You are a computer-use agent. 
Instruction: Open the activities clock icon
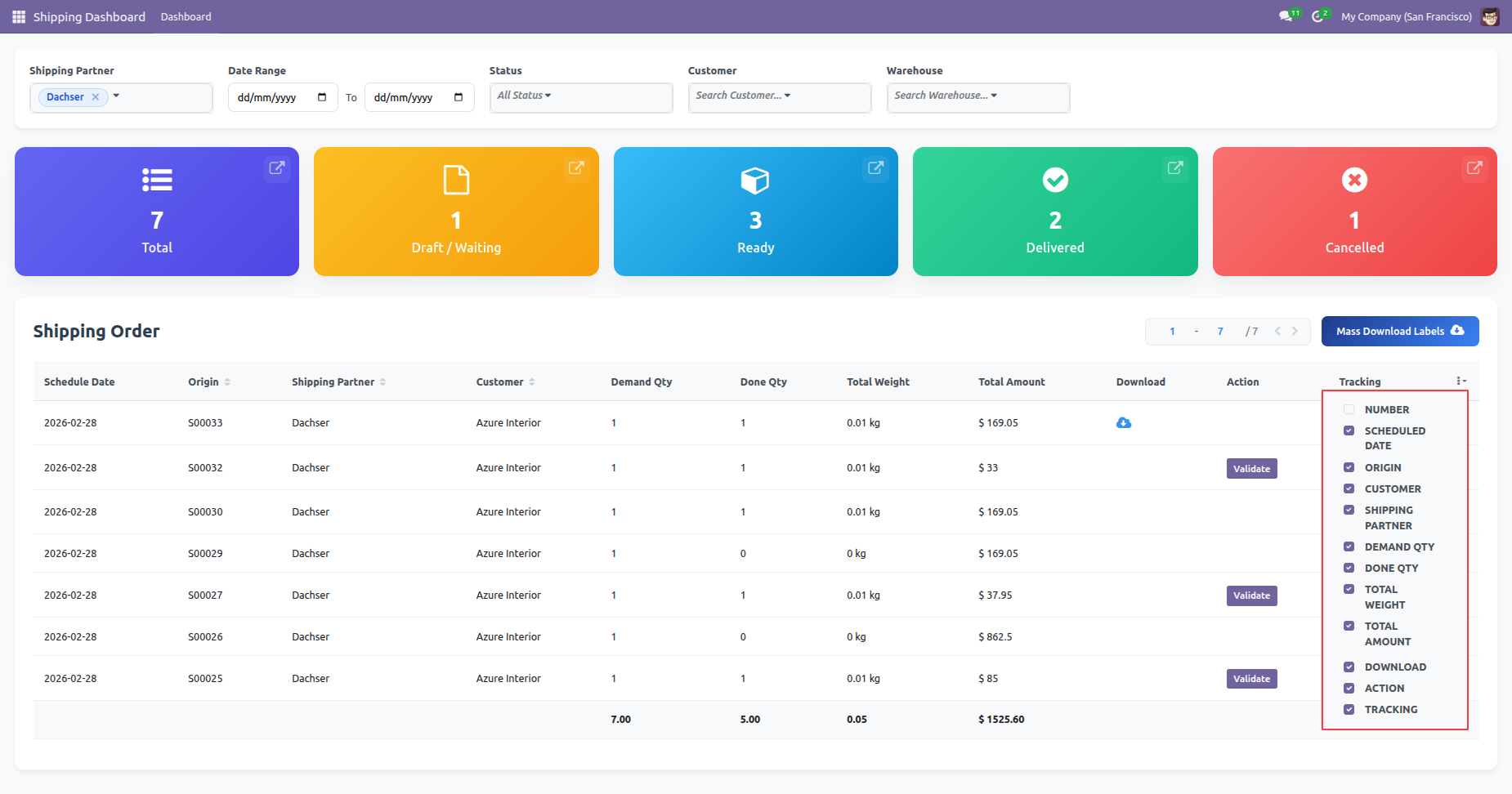click(x=1317, y=16)
